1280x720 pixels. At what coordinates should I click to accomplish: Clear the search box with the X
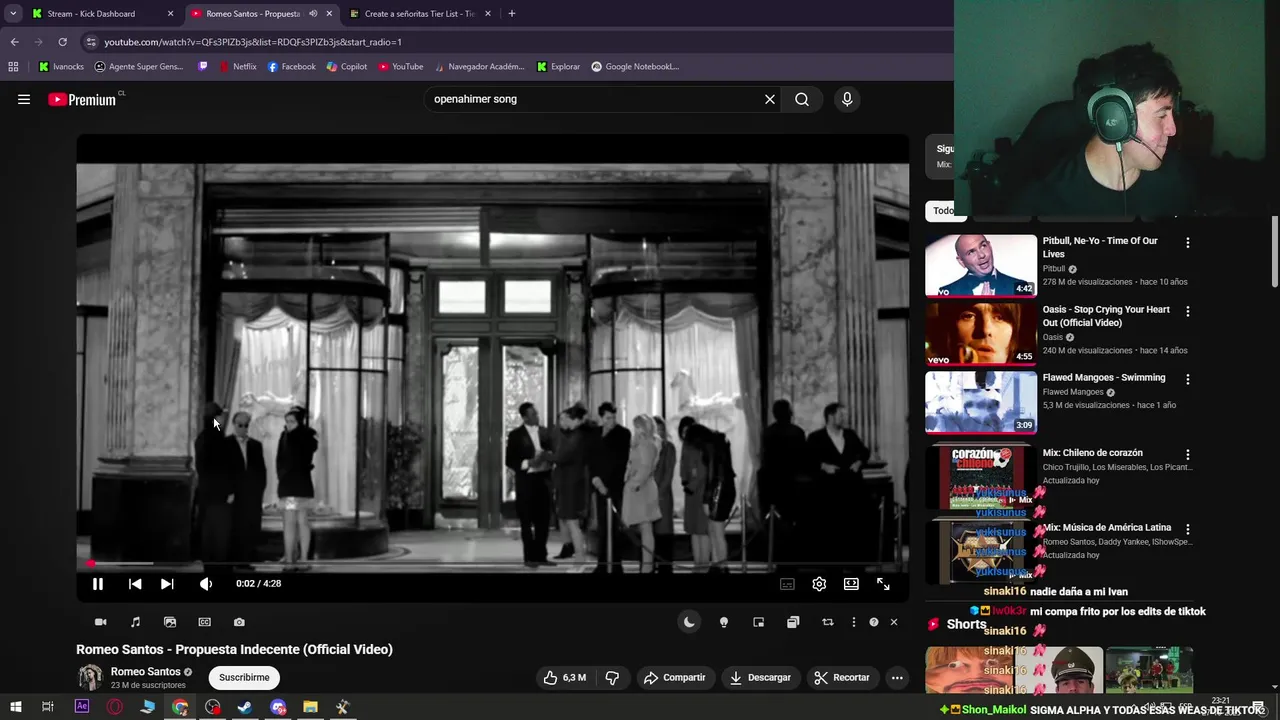pos(770,99)
